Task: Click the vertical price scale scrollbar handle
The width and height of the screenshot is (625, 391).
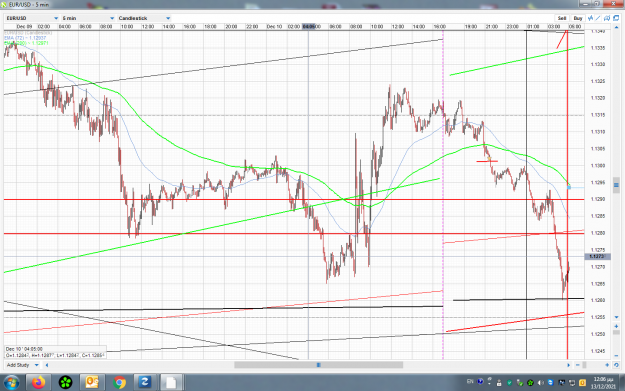Action: pos(616,185)
